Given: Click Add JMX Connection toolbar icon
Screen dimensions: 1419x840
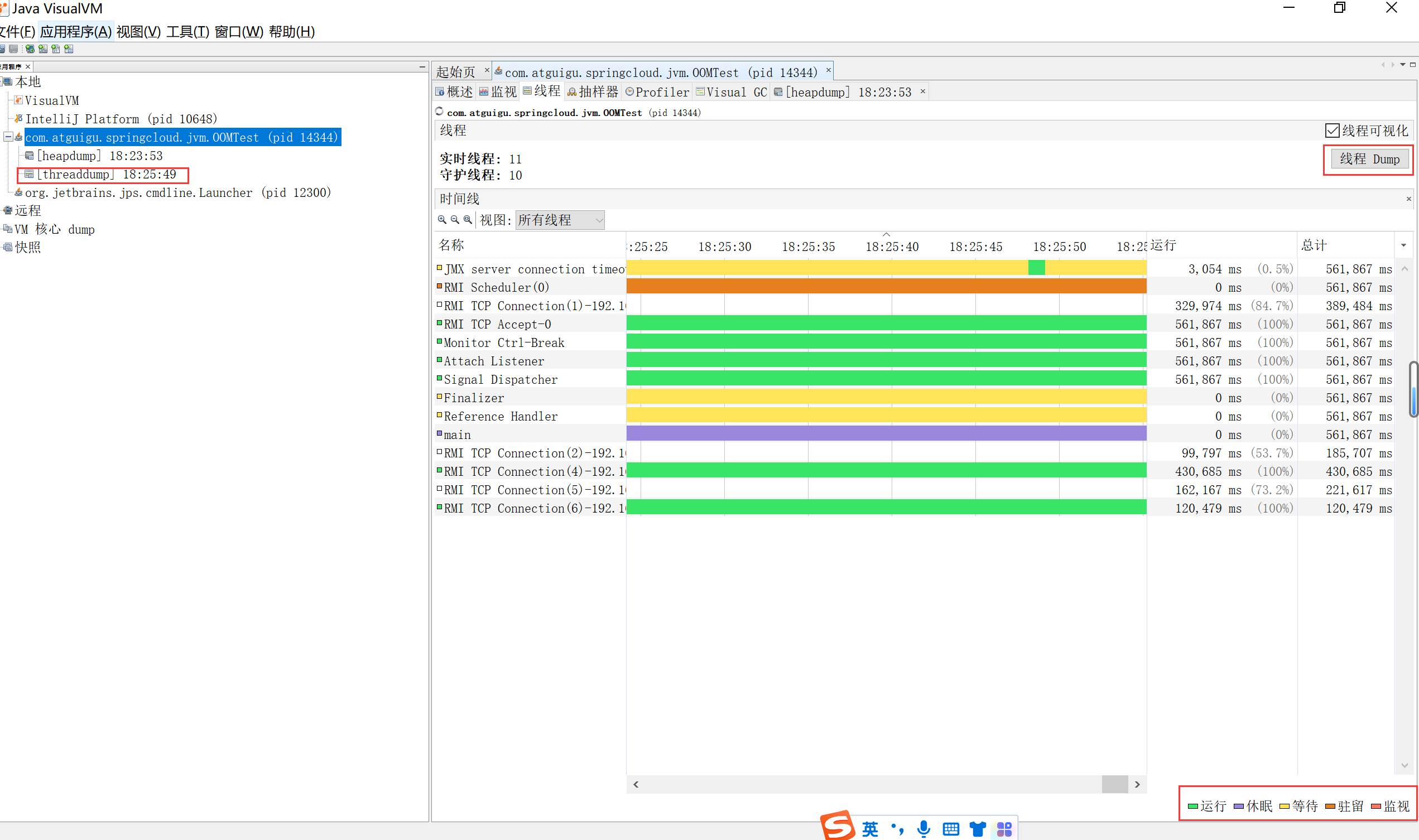Looking at the screenshot, I should (43, 49).
